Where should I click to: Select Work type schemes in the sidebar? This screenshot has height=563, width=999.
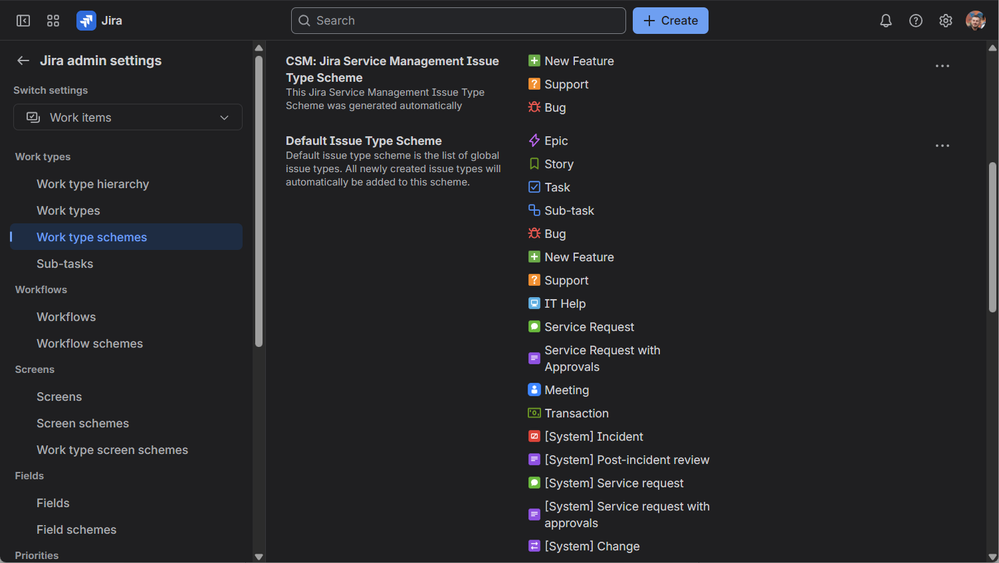[126, 237]
